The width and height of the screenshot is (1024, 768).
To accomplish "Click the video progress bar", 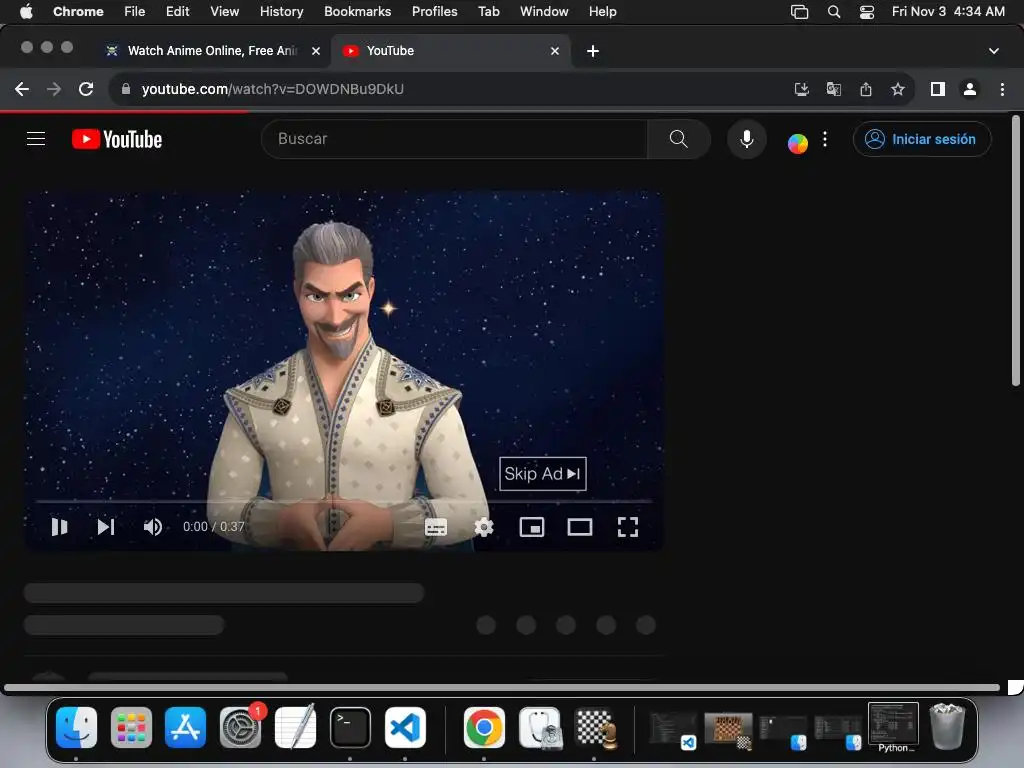I will [x=344, y=501].
